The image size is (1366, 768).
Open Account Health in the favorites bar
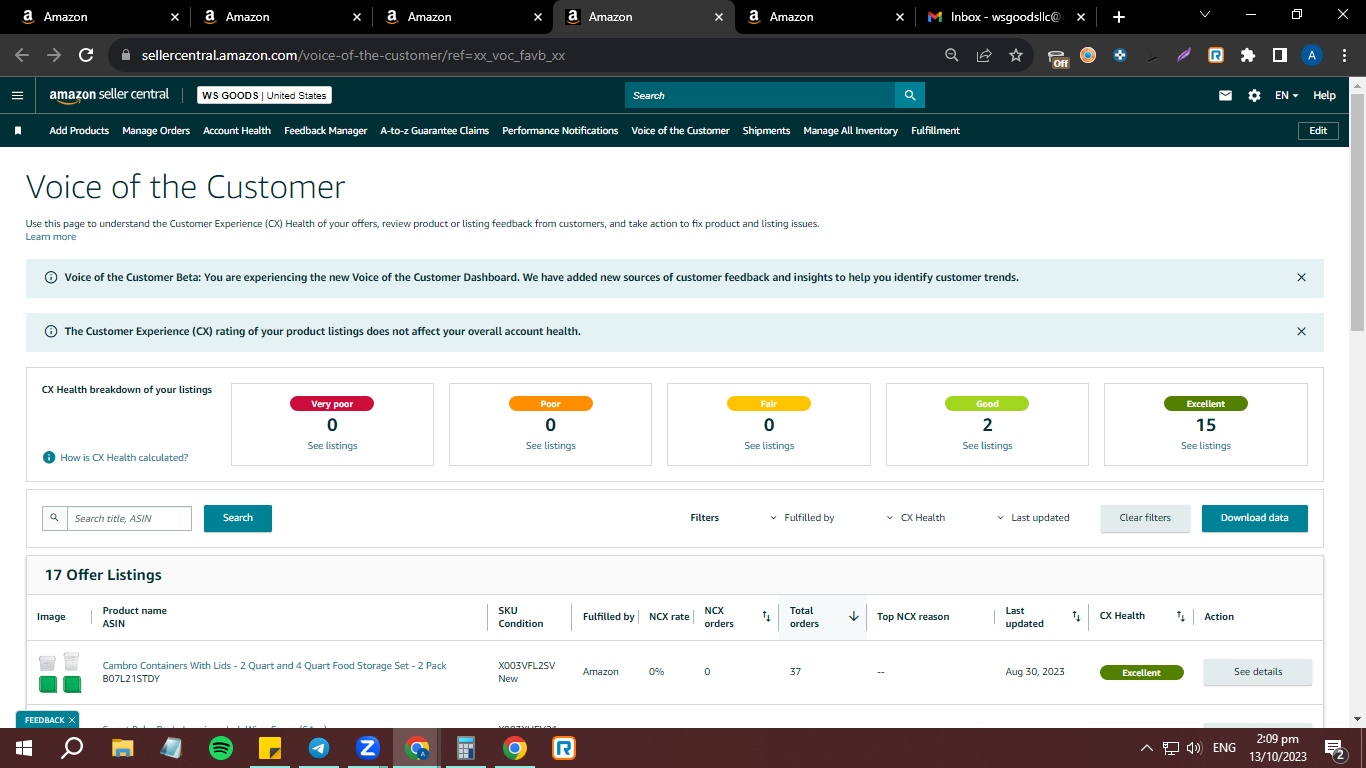pos(237,130)
